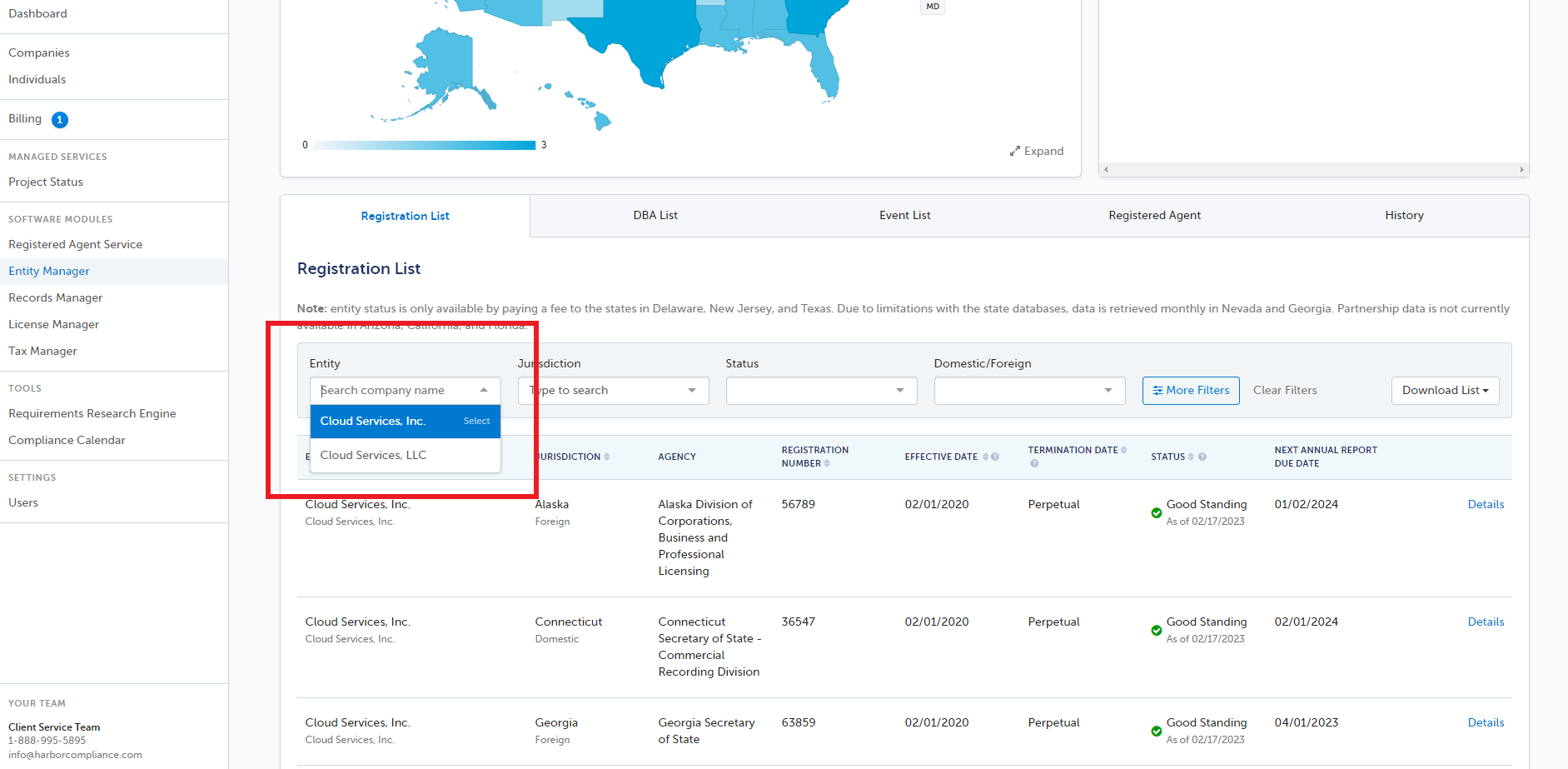Viewport: 1568px width, 769px height.
Task: Sort by Effective Date column arrows
Action: [985, 457]
